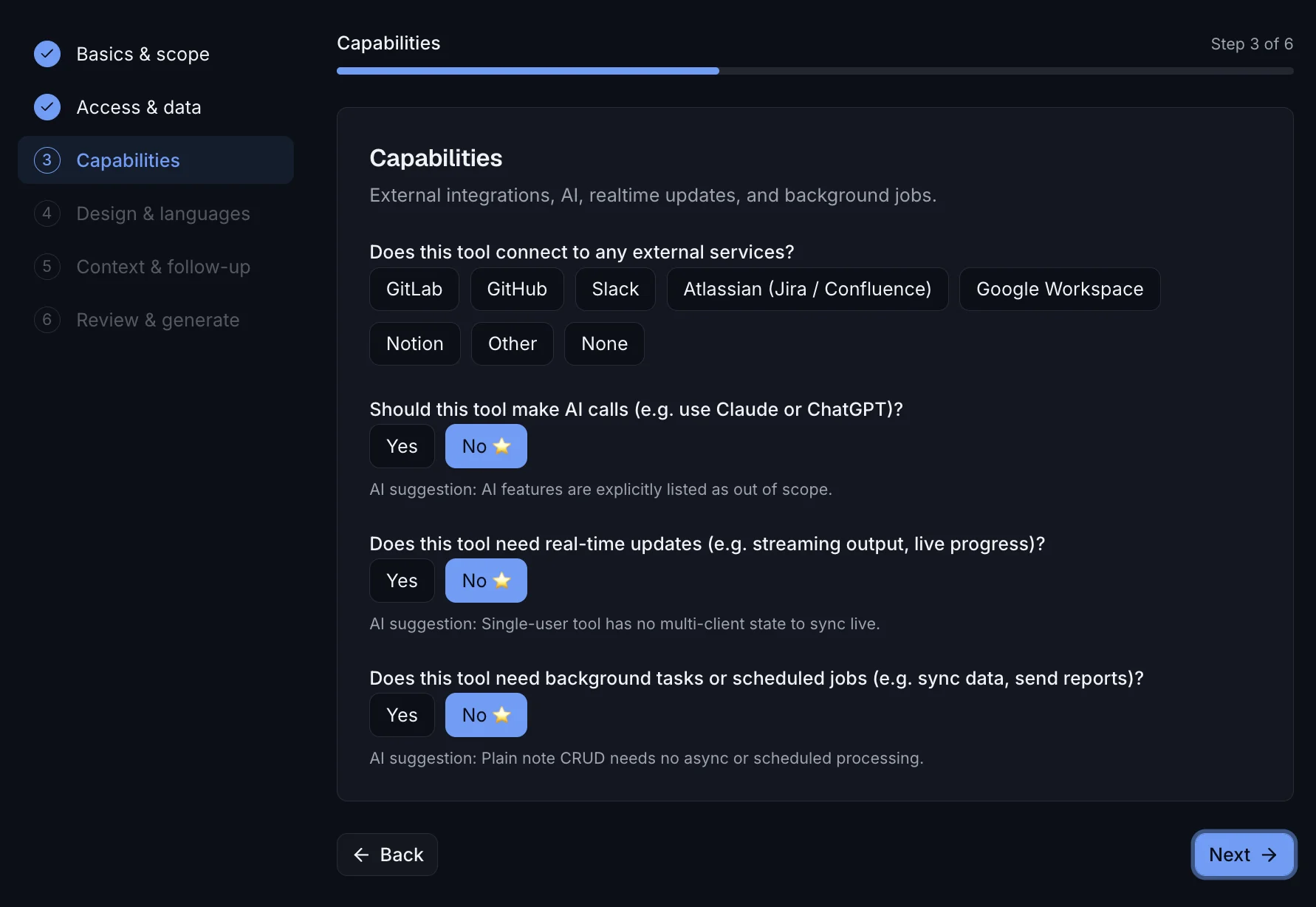Click the 'Step 3 of 6' text

[x=1252, y=44]
